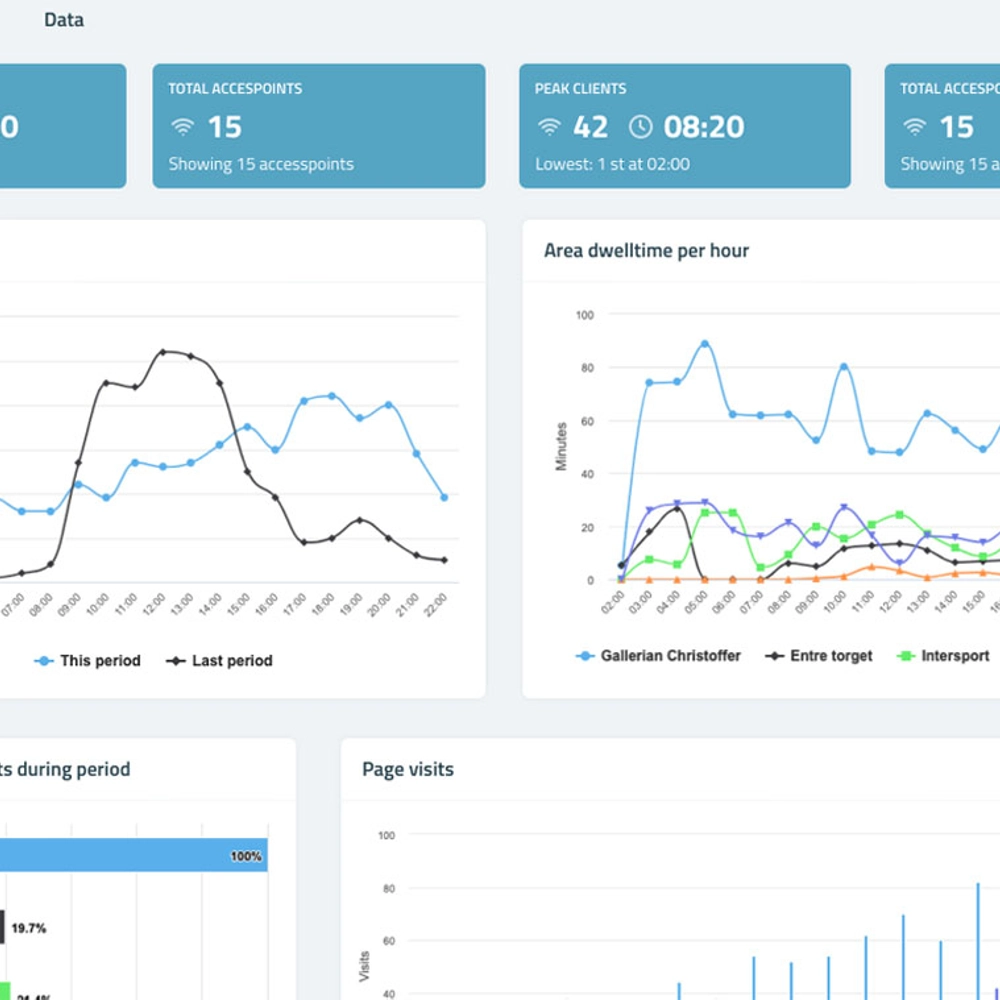Click wifi icon in the cut-off rightmost card

(914, 127)
